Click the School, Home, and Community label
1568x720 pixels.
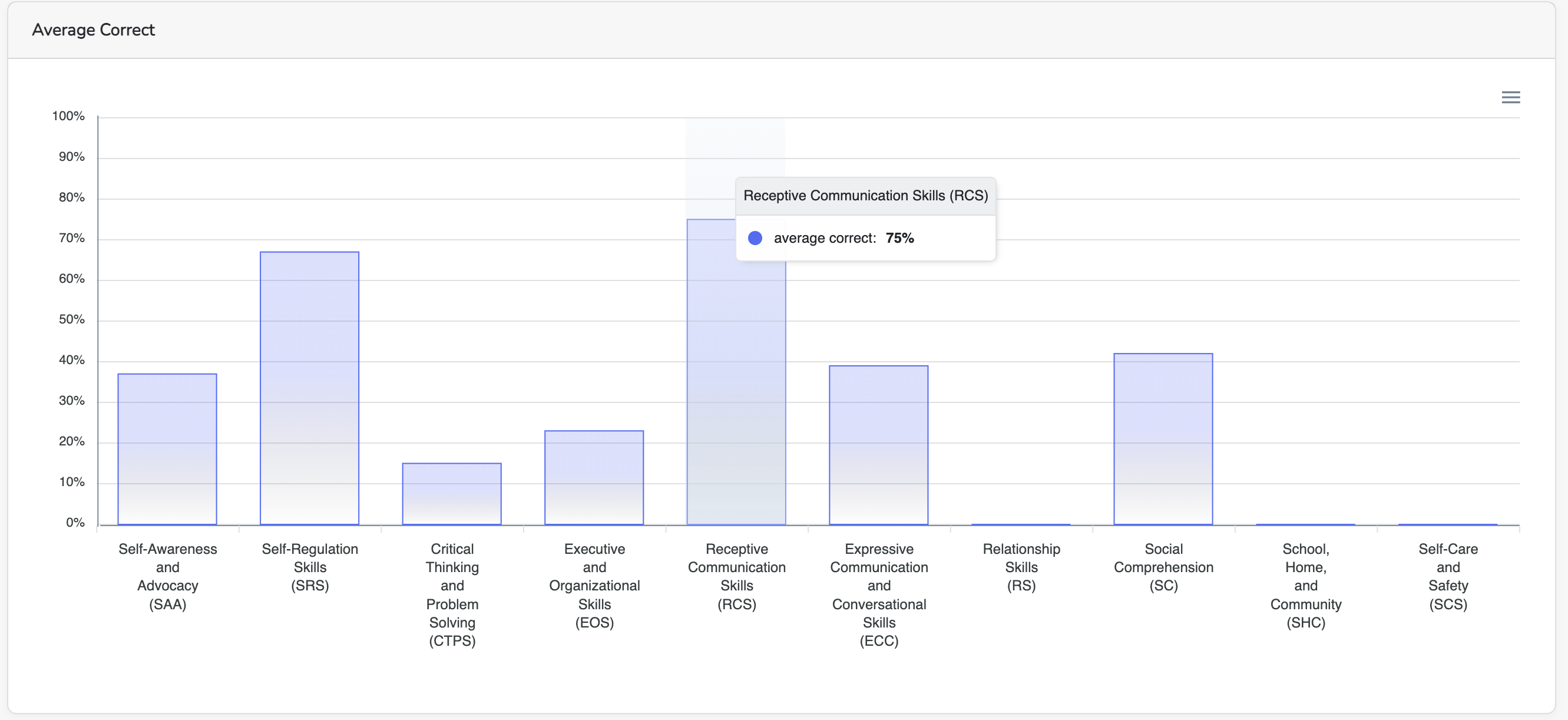(x=1306, y=585)
